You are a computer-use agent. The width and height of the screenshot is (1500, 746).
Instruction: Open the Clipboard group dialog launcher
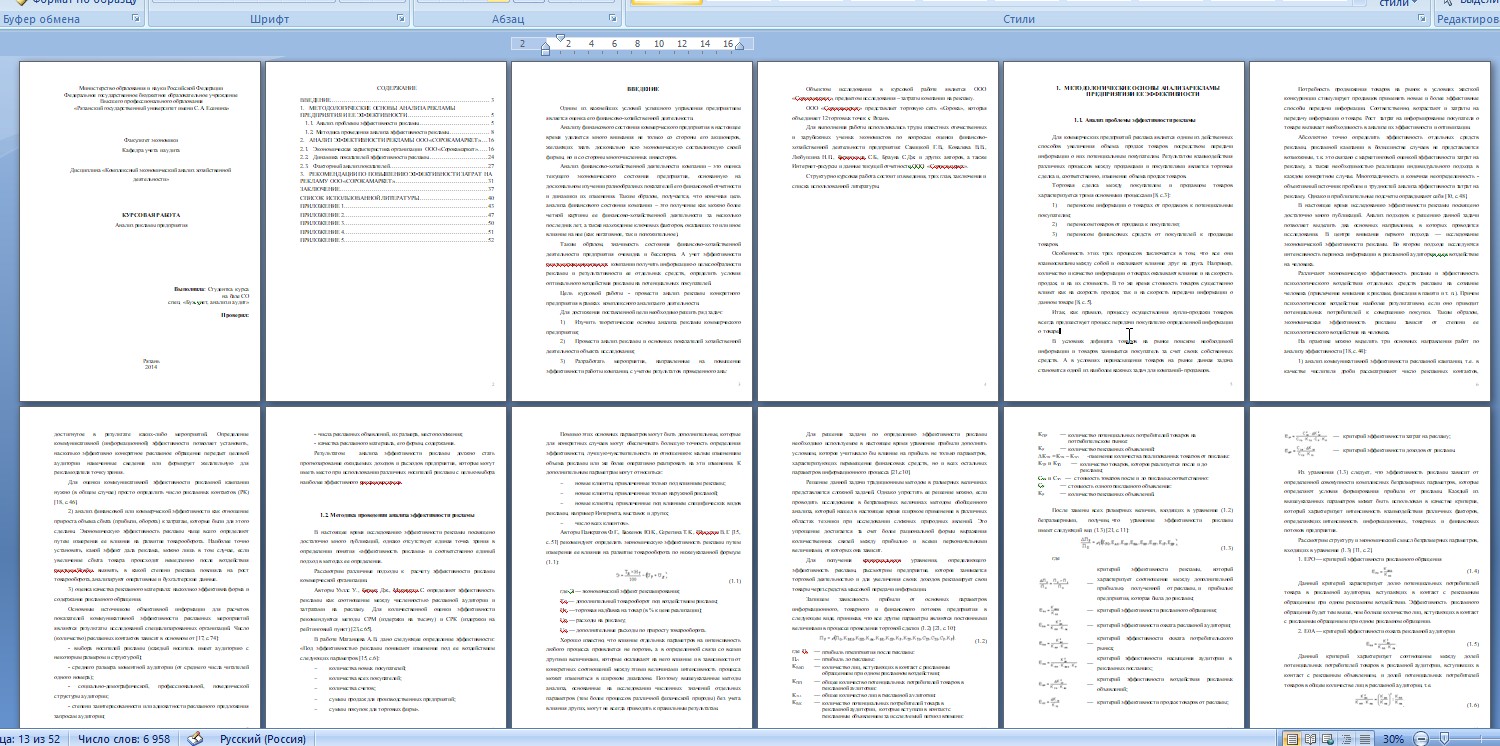(136, 19)
